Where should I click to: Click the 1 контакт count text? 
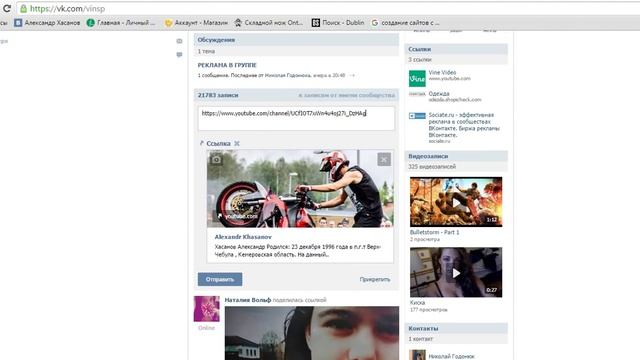421,339
